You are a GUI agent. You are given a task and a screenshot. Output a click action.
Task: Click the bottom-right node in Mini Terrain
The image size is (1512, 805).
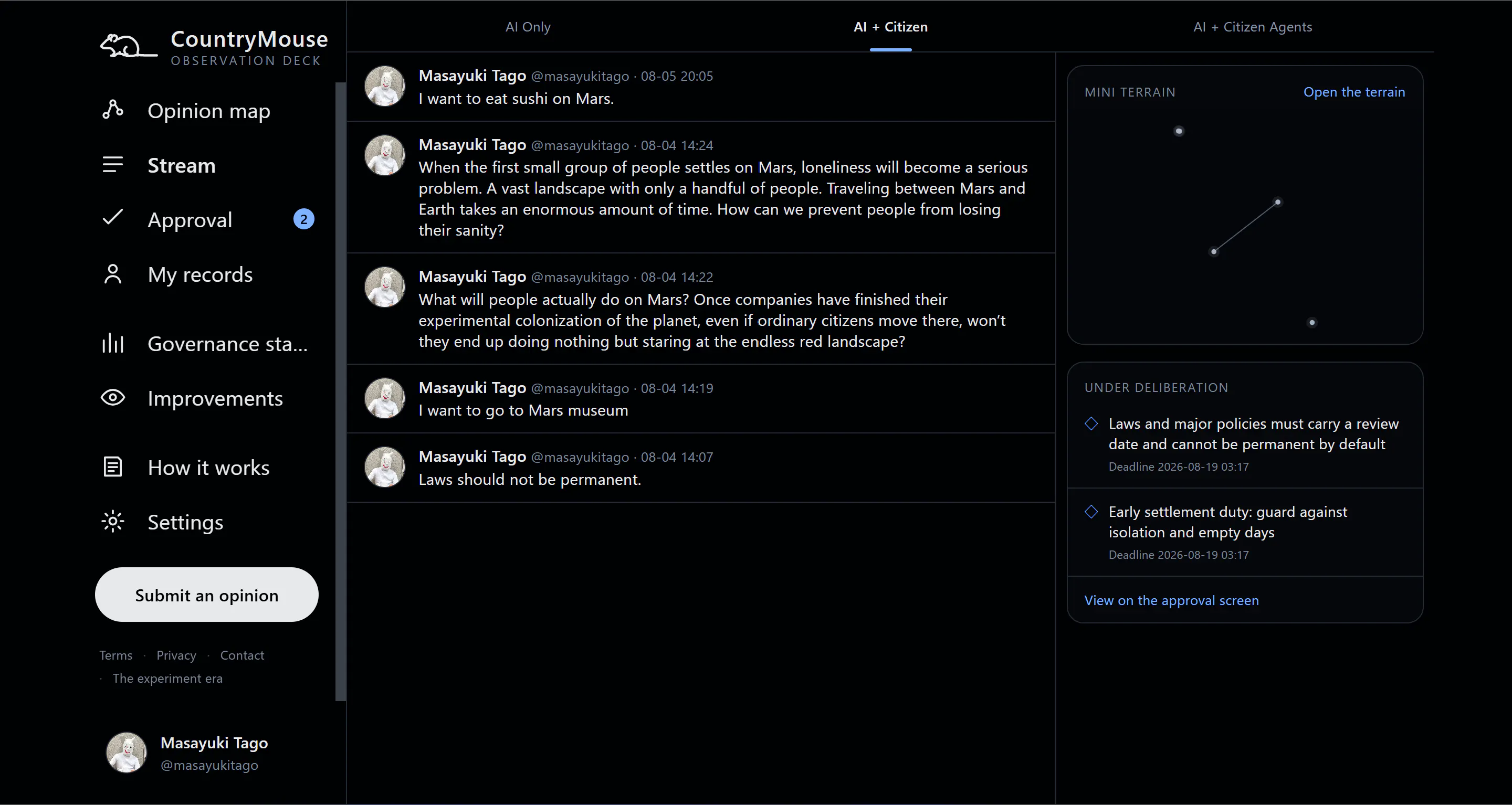1312,322
